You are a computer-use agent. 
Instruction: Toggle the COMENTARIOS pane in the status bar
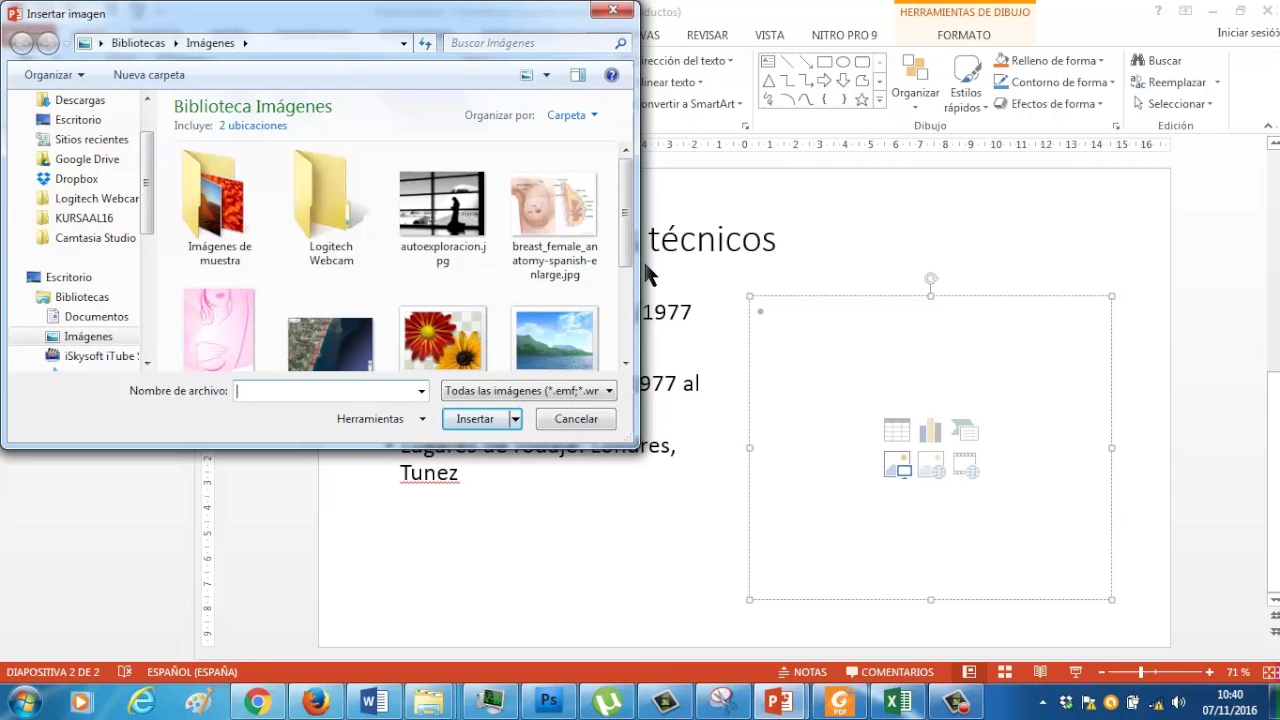pyautogui.click(x=890, y=672)
